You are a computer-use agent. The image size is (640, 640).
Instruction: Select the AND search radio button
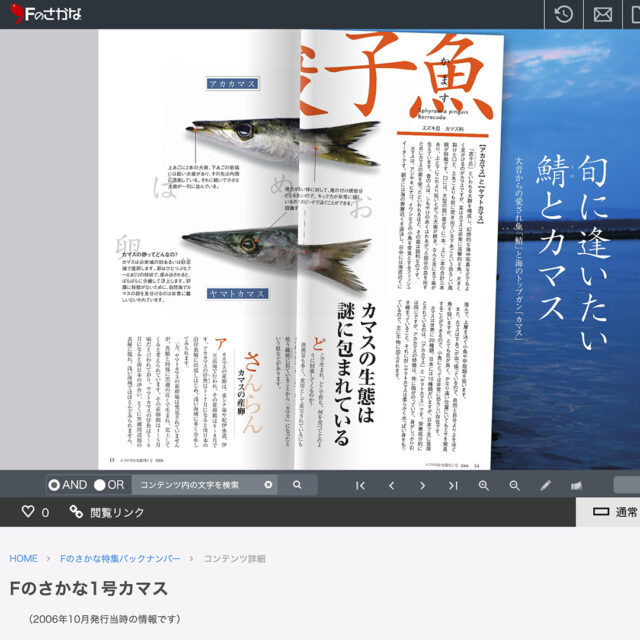tap(54, 485)
